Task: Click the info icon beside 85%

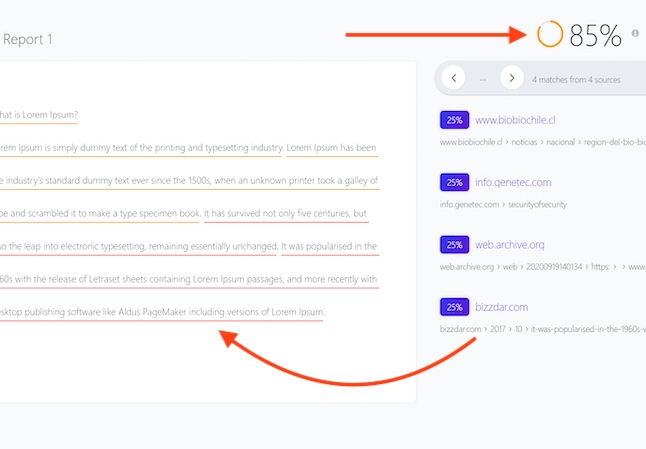Action: pos(635,33)
